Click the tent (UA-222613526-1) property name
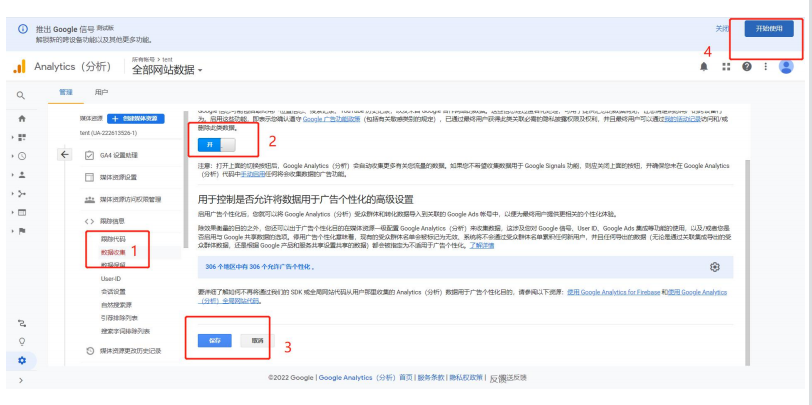Viewport: 812px width, 405px height. [108, 133]
